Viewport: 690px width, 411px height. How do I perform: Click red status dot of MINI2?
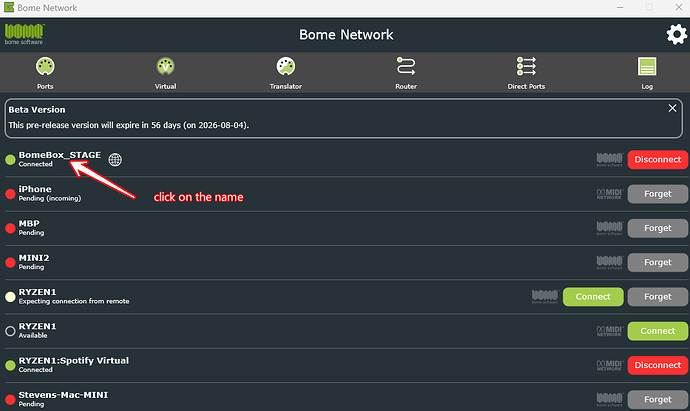pyautogui.click(x=10, y=263)
